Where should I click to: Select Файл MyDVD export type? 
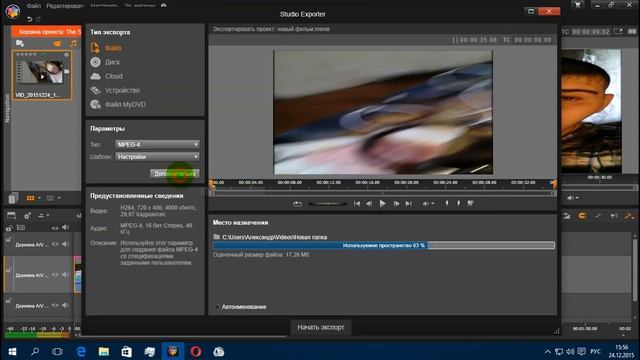(x=118, y=104)
